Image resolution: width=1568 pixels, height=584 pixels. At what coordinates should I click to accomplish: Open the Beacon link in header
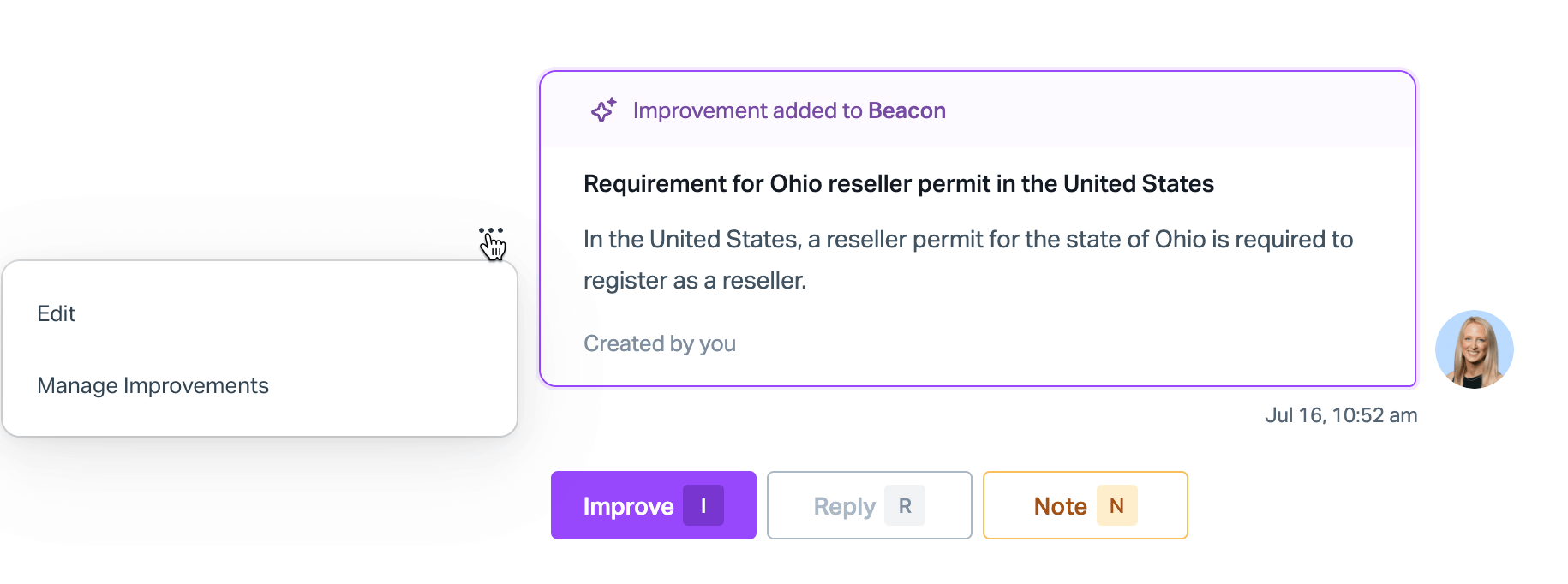pos(907,110)
